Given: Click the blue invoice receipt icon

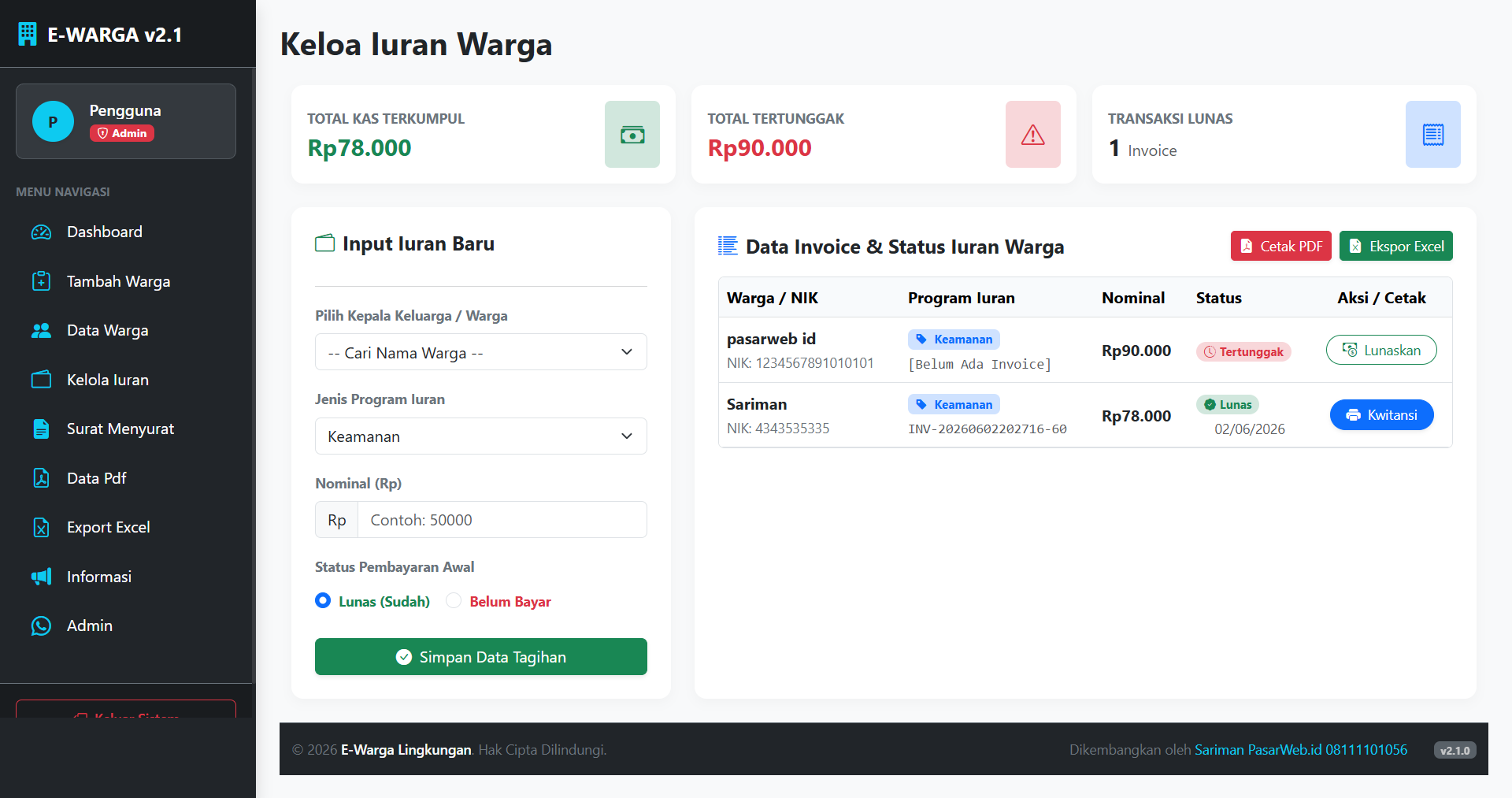Looking at the screenshot, I should [1433, 134].
